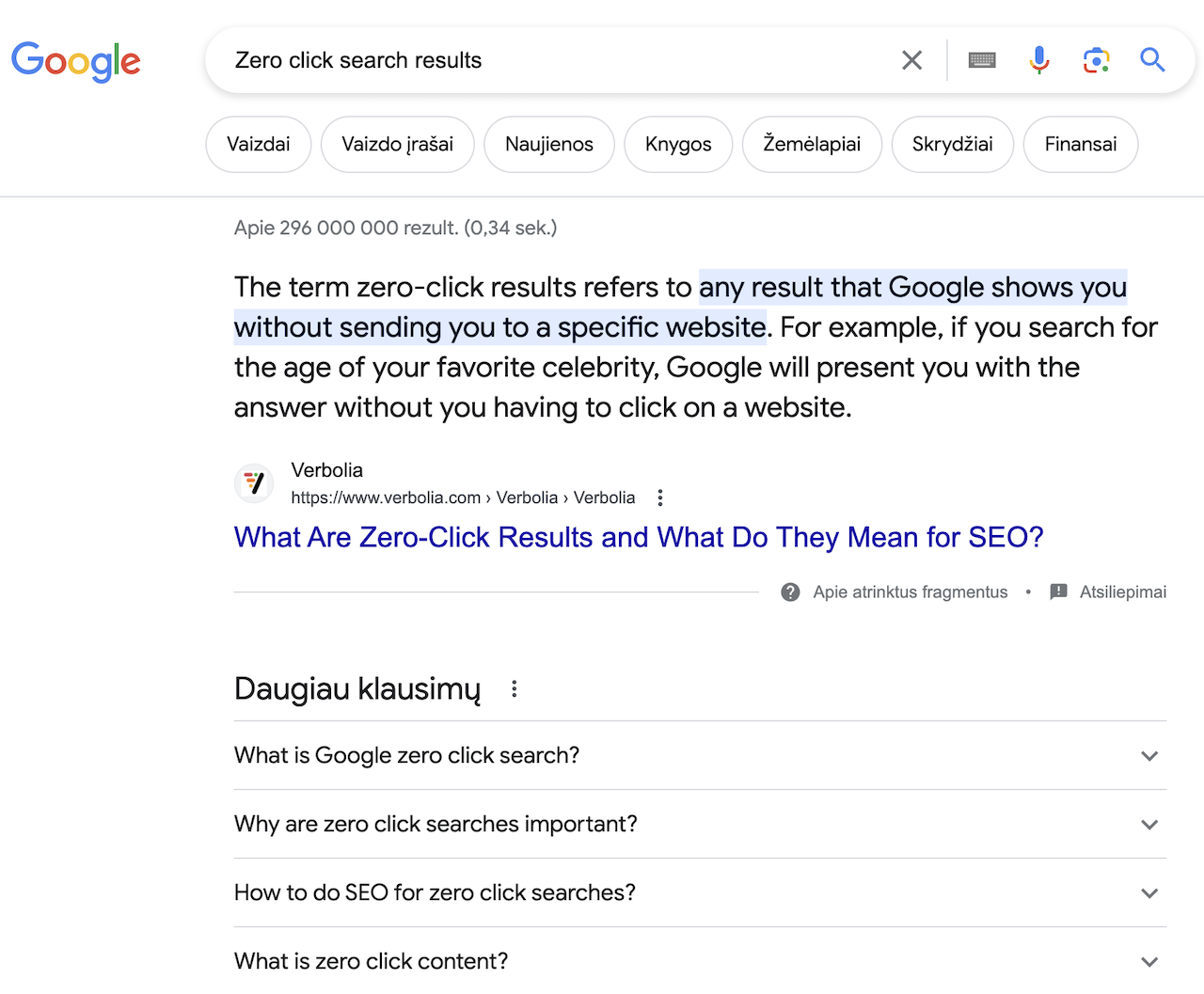Image resolution: width=1204 pixels, height=994 pixels.
Task: Click into the search query text field
Action: 555,60
